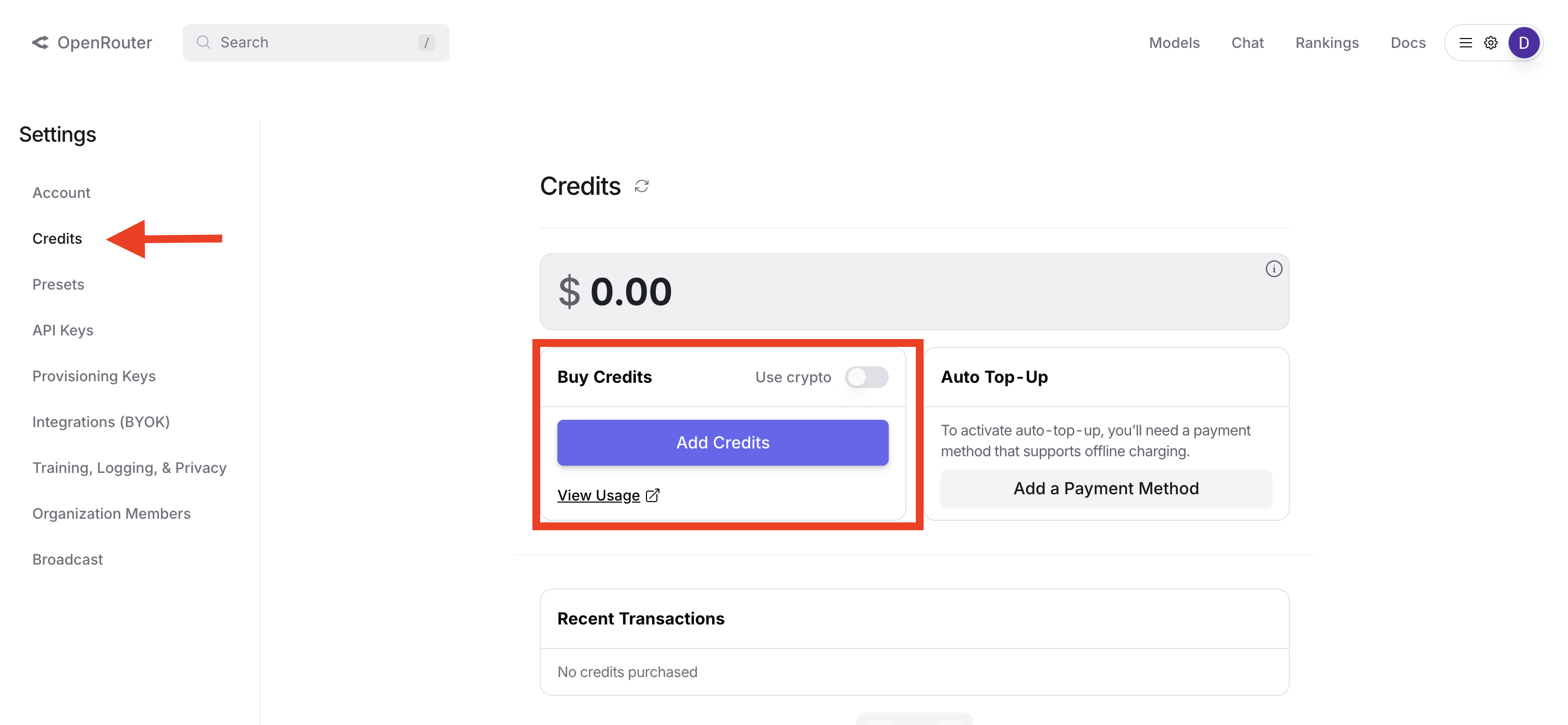The height and width of the screenshot is (725, 1568).
Task: Open settings via gear icon
Action: (1490, 43)
